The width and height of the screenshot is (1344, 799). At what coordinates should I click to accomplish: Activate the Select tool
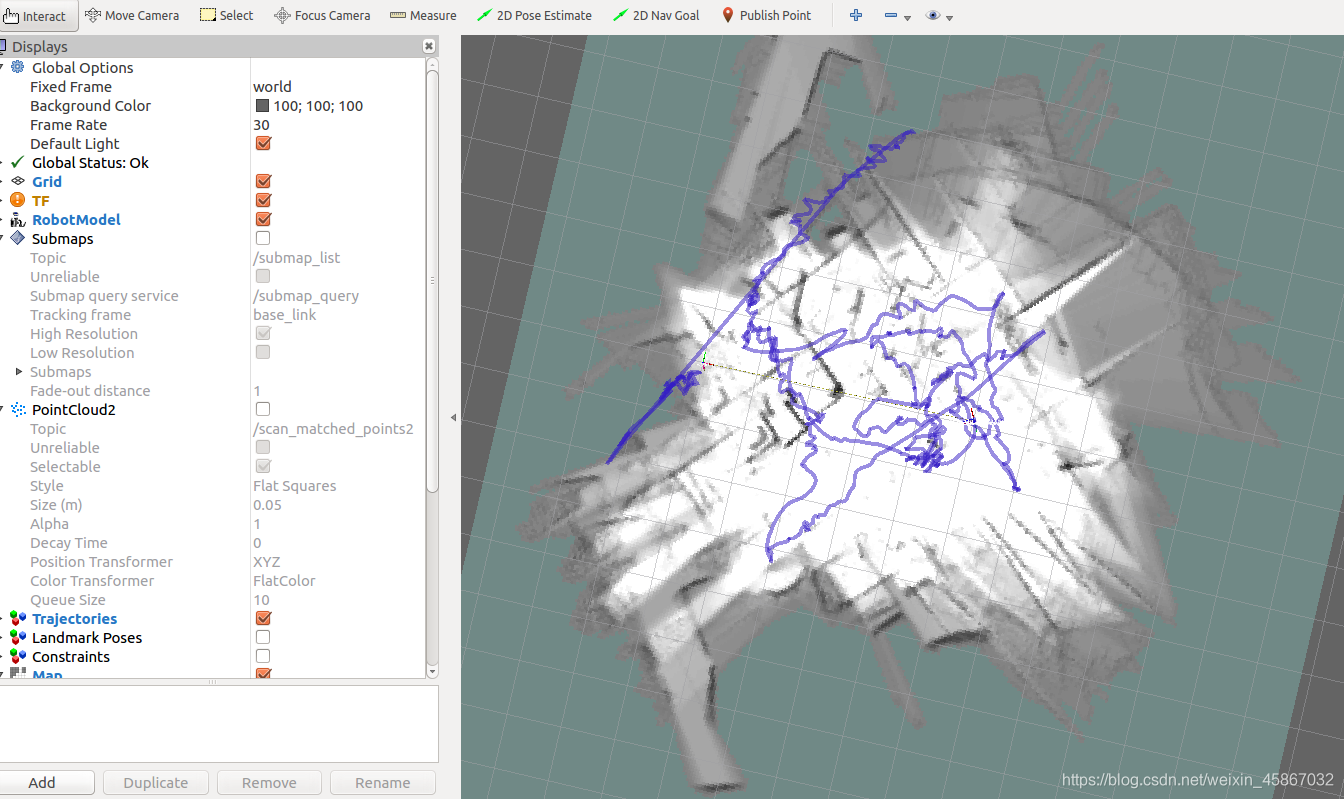click(226, 15)
